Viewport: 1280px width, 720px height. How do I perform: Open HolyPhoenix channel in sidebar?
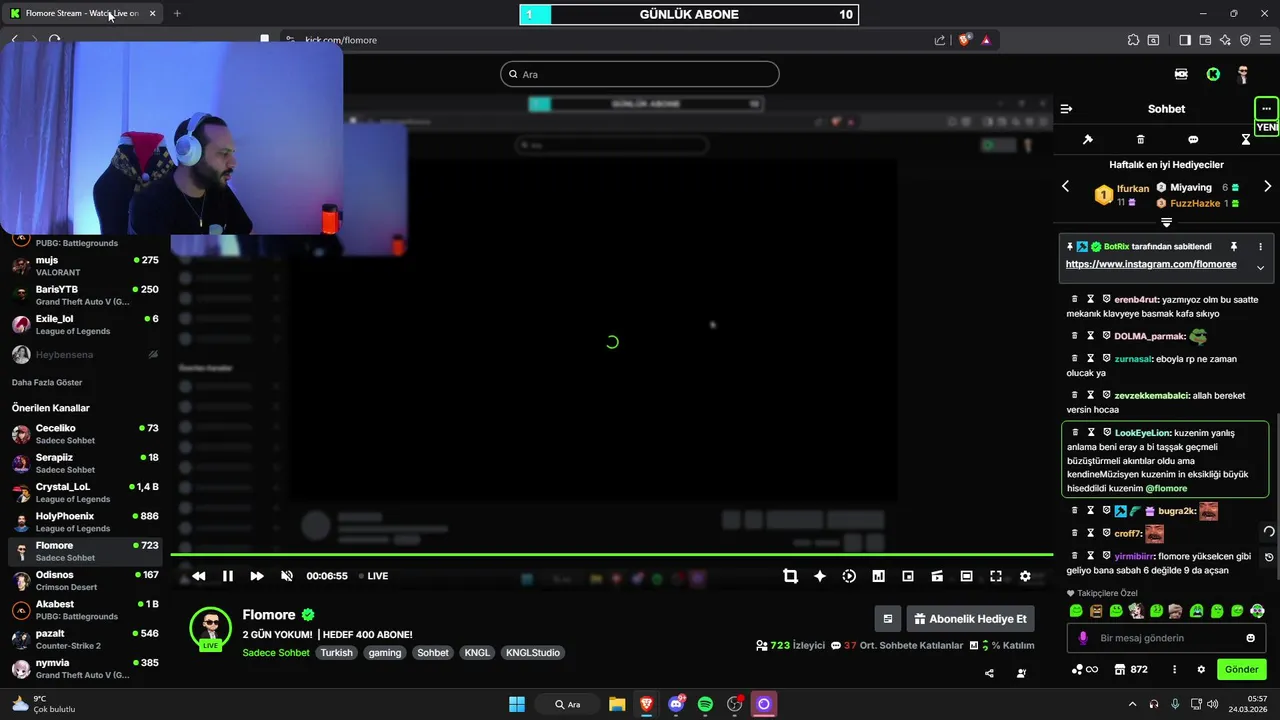[x=85, y=522]
